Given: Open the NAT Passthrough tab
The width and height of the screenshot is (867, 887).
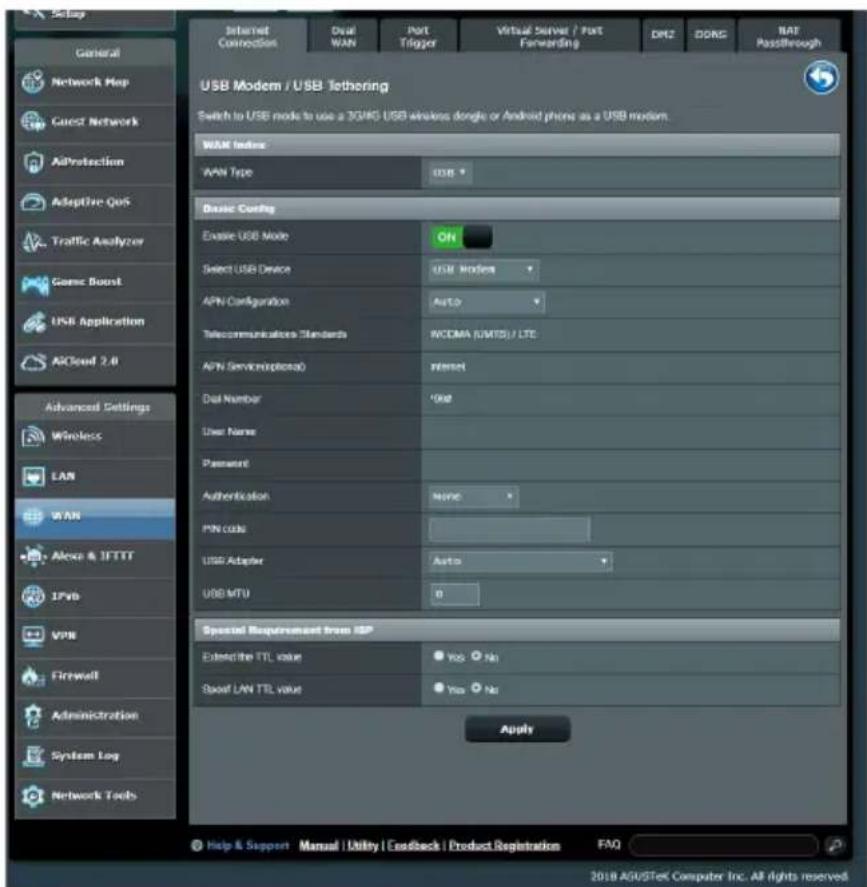Looking at the screenshot, I should coord(789,36).
